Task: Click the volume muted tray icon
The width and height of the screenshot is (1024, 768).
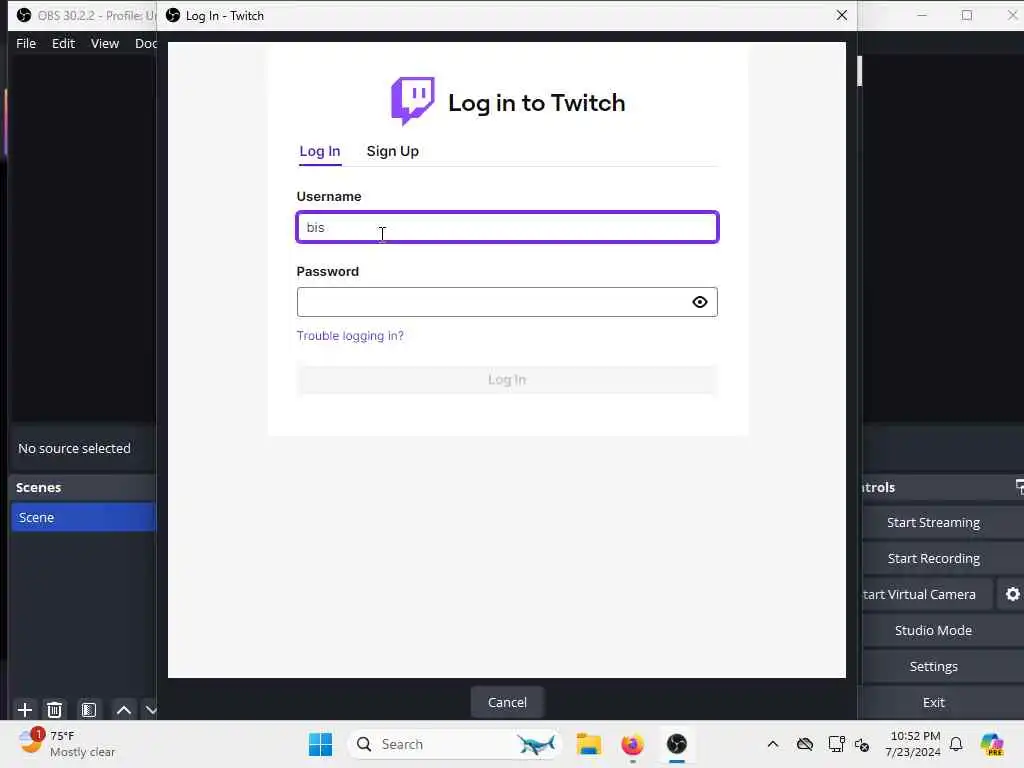Action: [862, 745]
